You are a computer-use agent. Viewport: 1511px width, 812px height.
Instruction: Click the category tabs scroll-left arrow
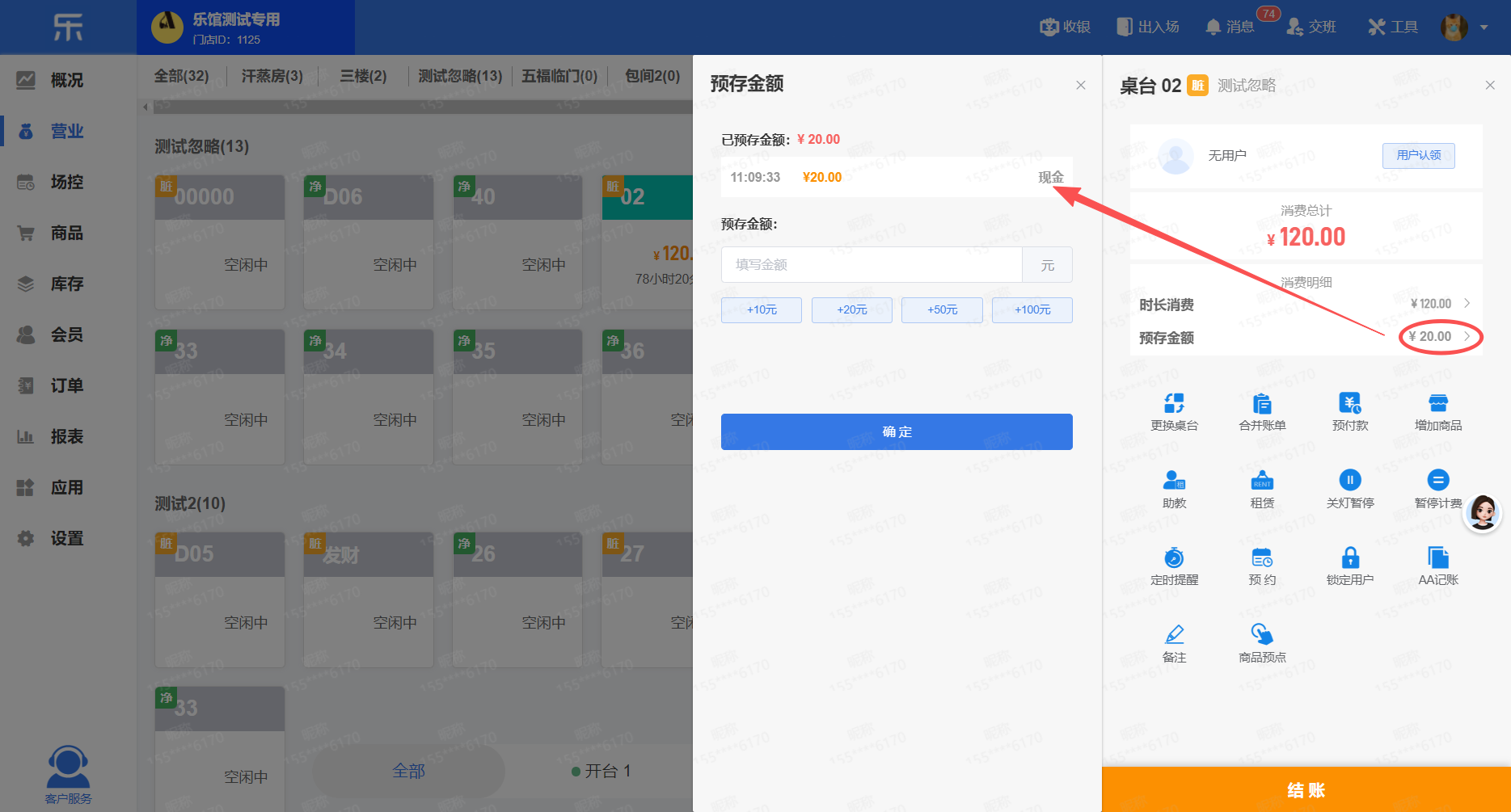(x=146, y=107)
